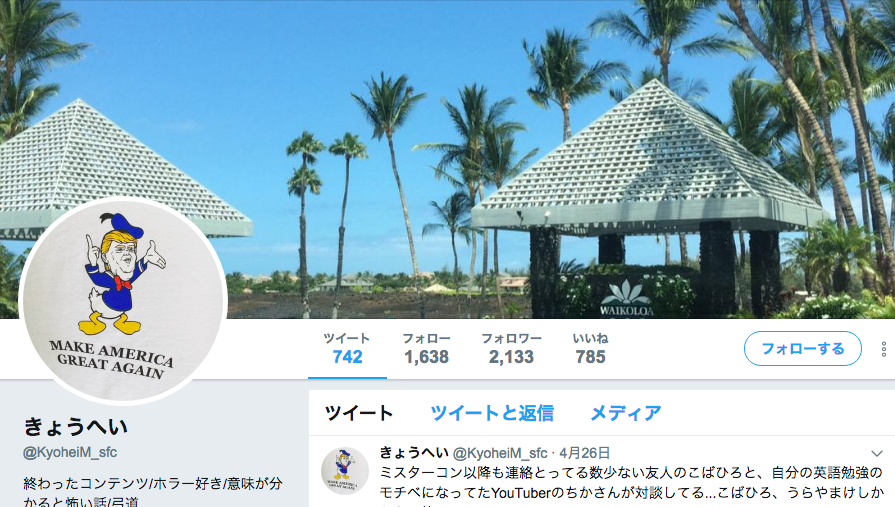Switch to the メディア tab
Viewport: 895px width, 507px height.
(x=626, y=413)
